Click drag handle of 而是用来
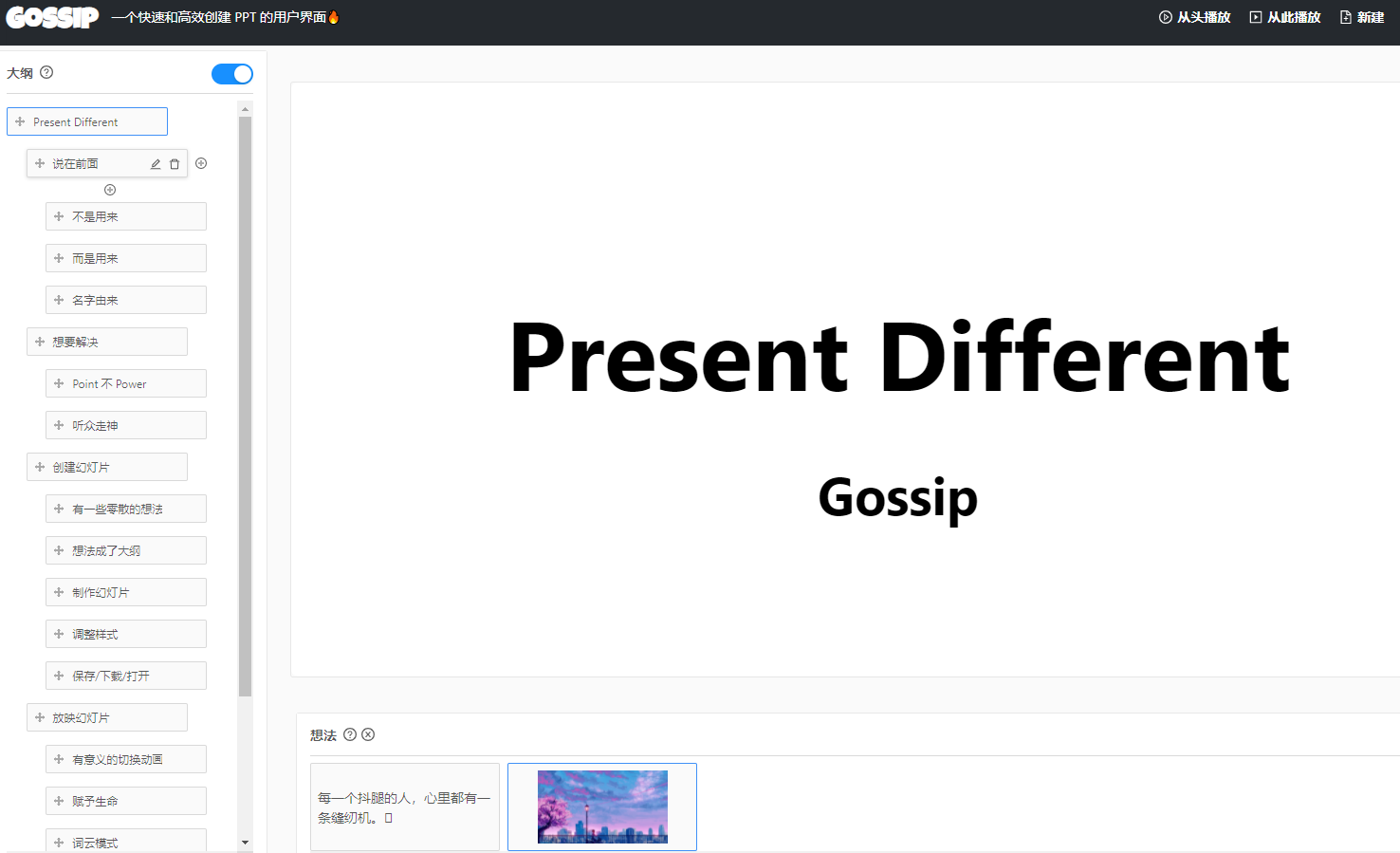Image resolution: width=1400 pixels, height=853 pixels. (x=59, y=258)
